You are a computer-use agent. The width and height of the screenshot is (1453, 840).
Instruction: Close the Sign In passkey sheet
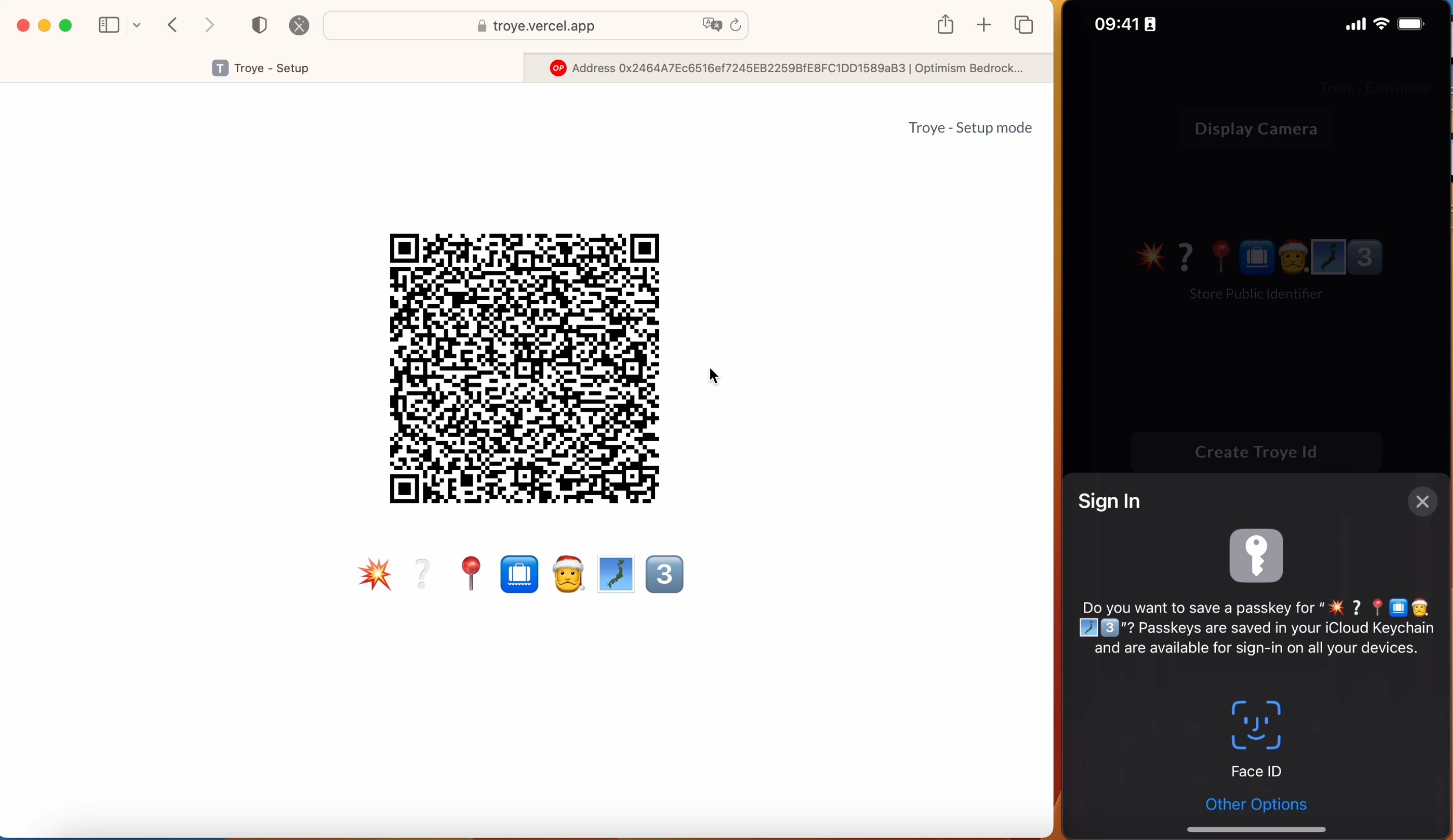coord(1422,502)
